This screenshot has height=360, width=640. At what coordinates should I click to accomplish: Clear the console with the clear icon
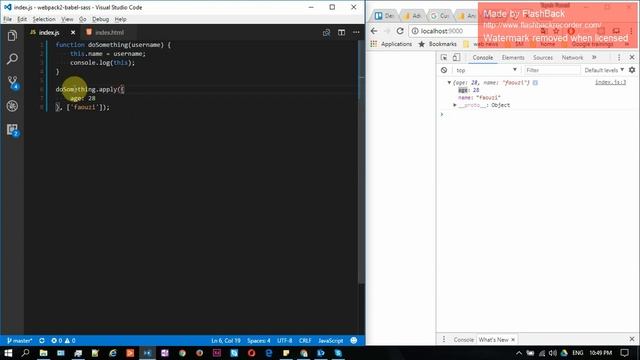(x=444, y=70)
